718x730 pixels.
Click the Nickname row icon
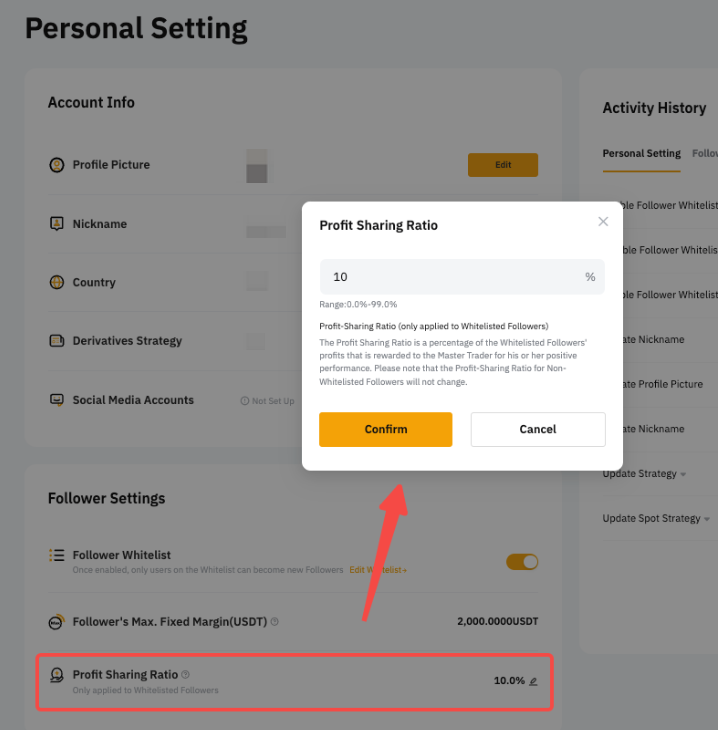click(57, 224)
